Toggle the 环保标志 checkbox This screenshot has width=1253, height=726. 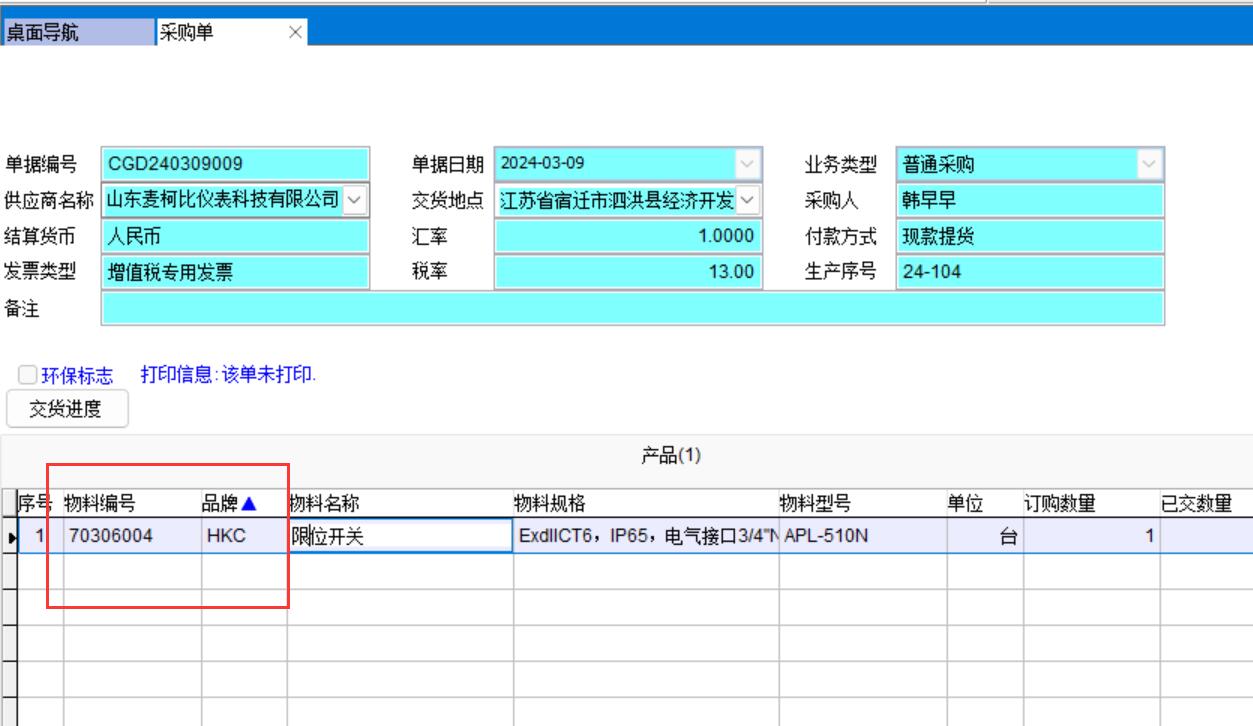[27, 376]
